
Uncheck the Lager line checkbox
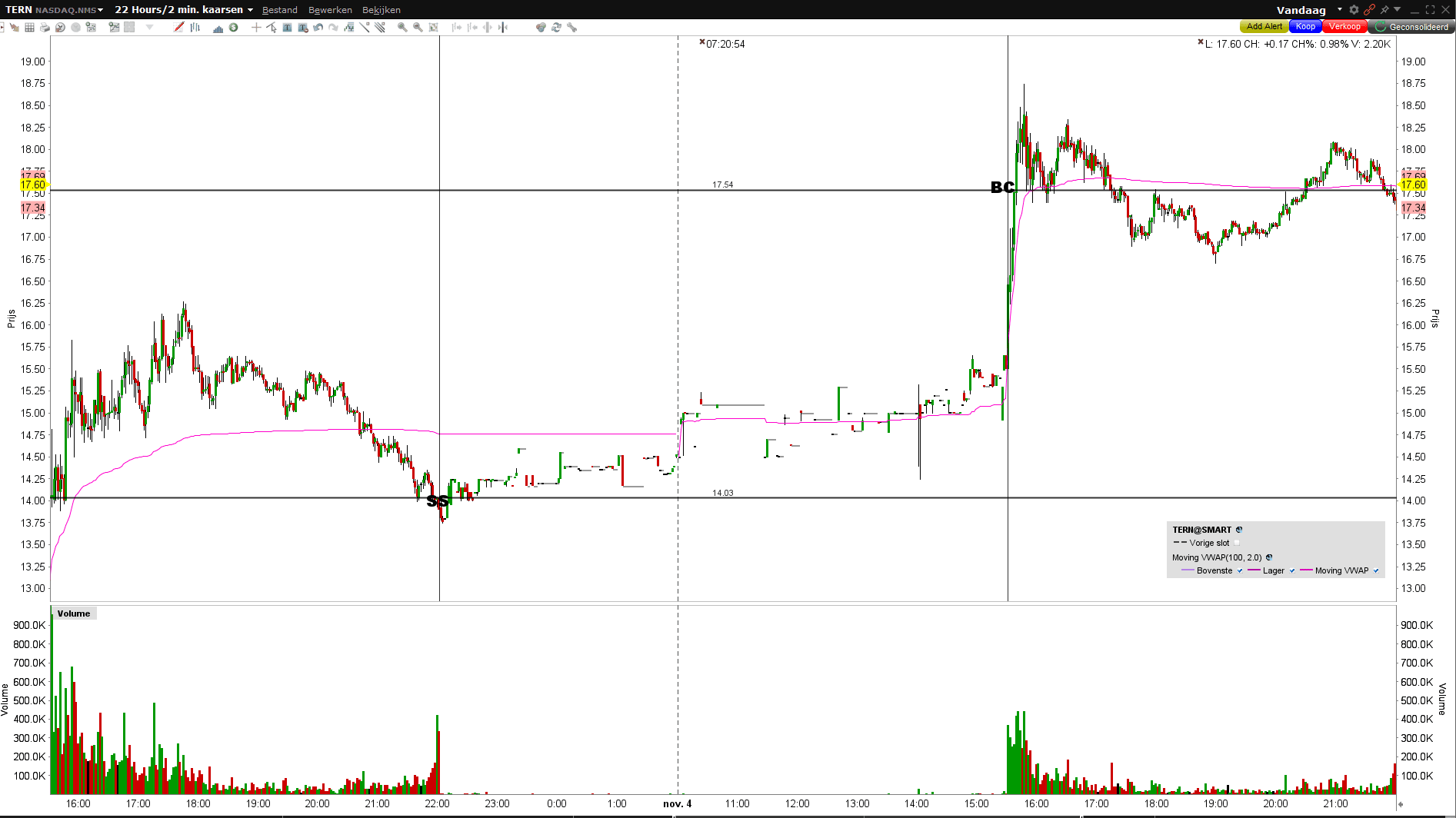point(1292,570)
